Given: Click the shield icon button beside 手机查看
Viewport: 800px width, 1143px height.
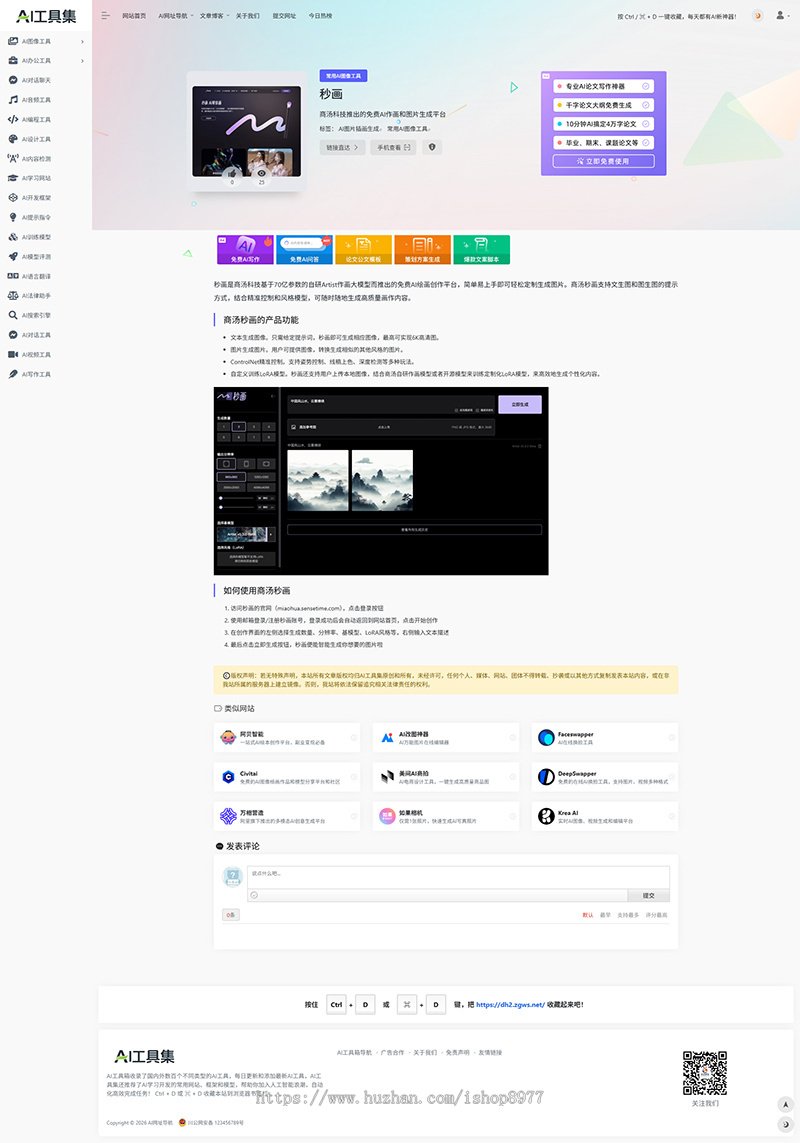Looking at the screenshot, I should (432, 147).
